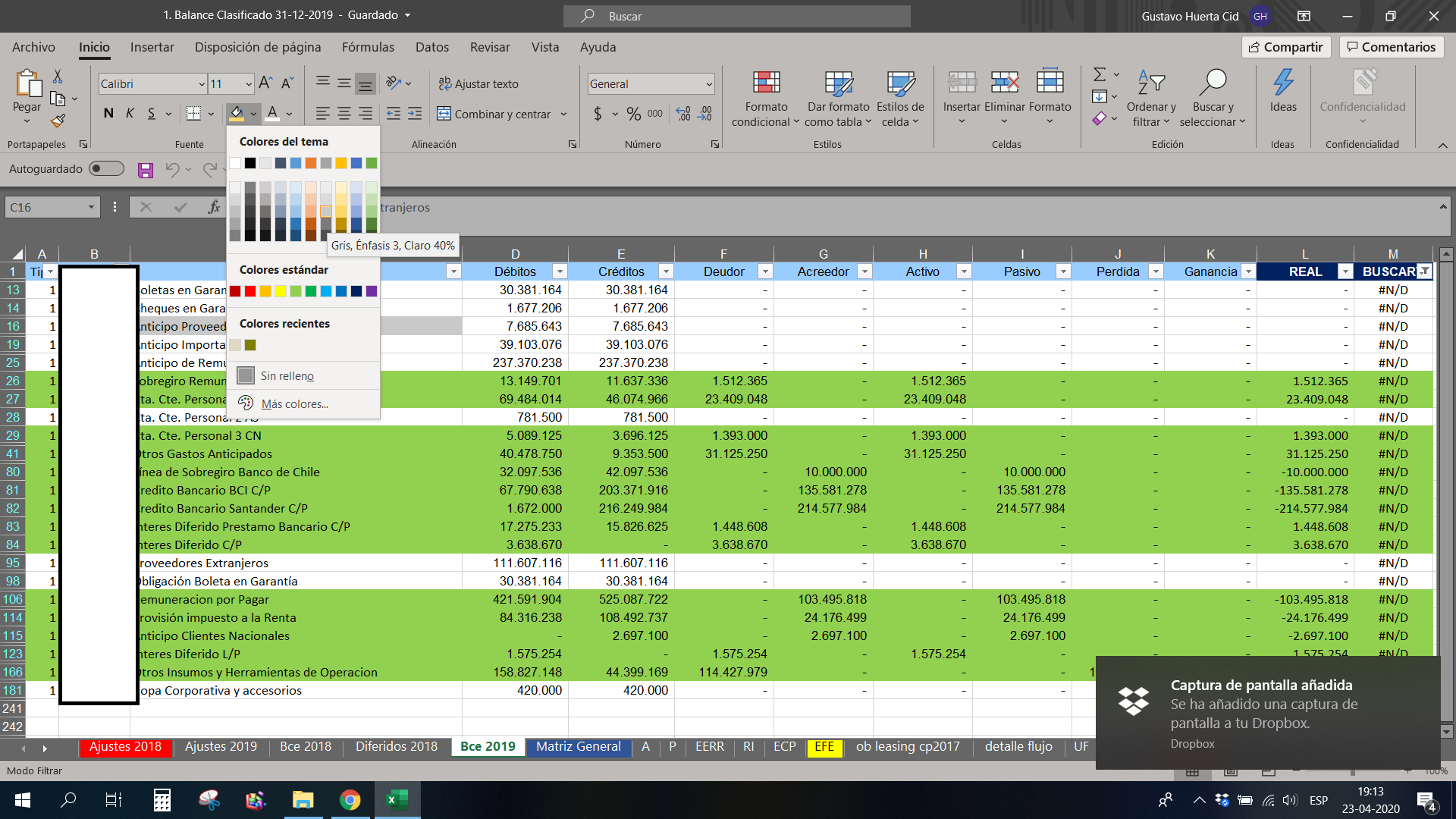Open the Calibri font name dropdown

[202, 84]
